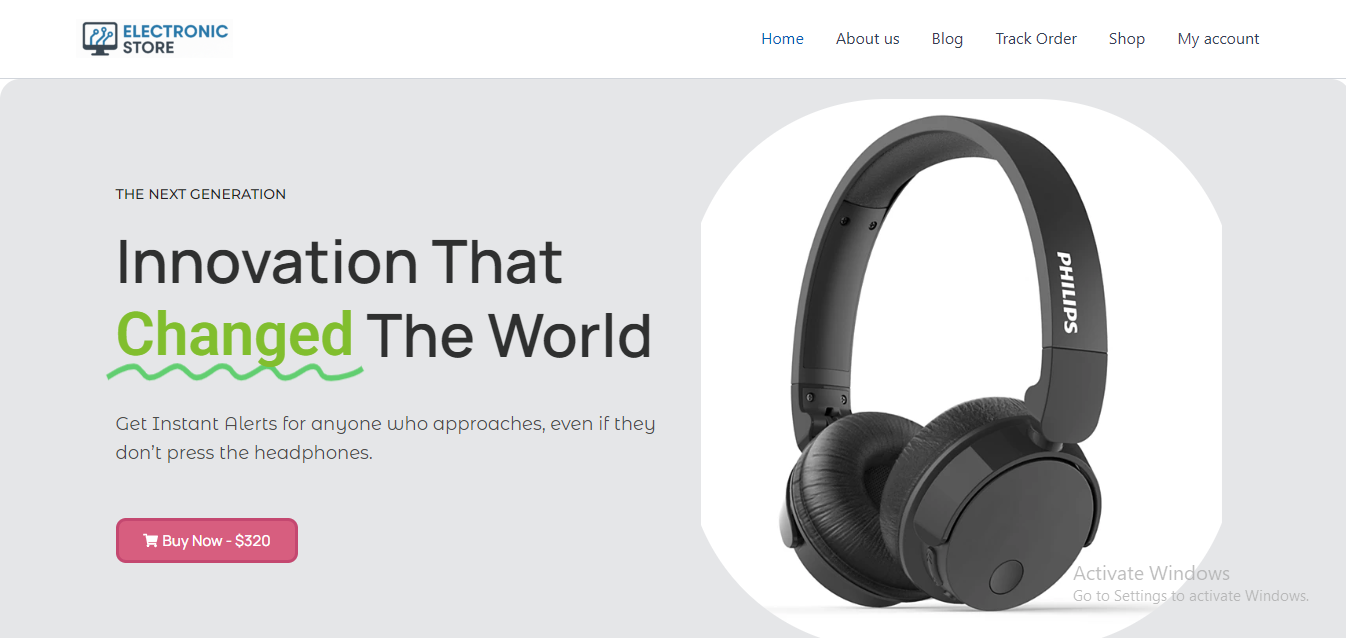
Task: Click the Buy Now - $320 button
Action: 207,540
